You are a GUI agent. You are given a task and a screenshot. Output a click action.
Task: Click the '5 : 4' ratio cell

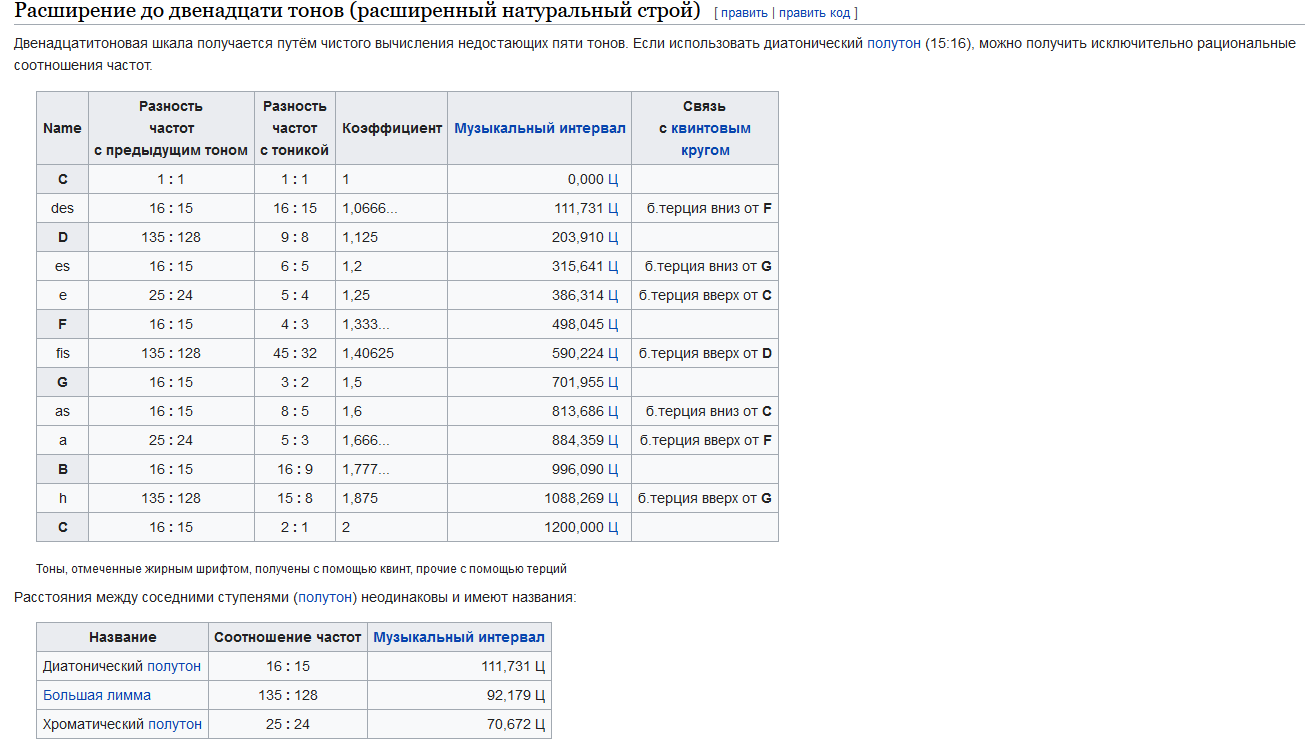(295, 295)
